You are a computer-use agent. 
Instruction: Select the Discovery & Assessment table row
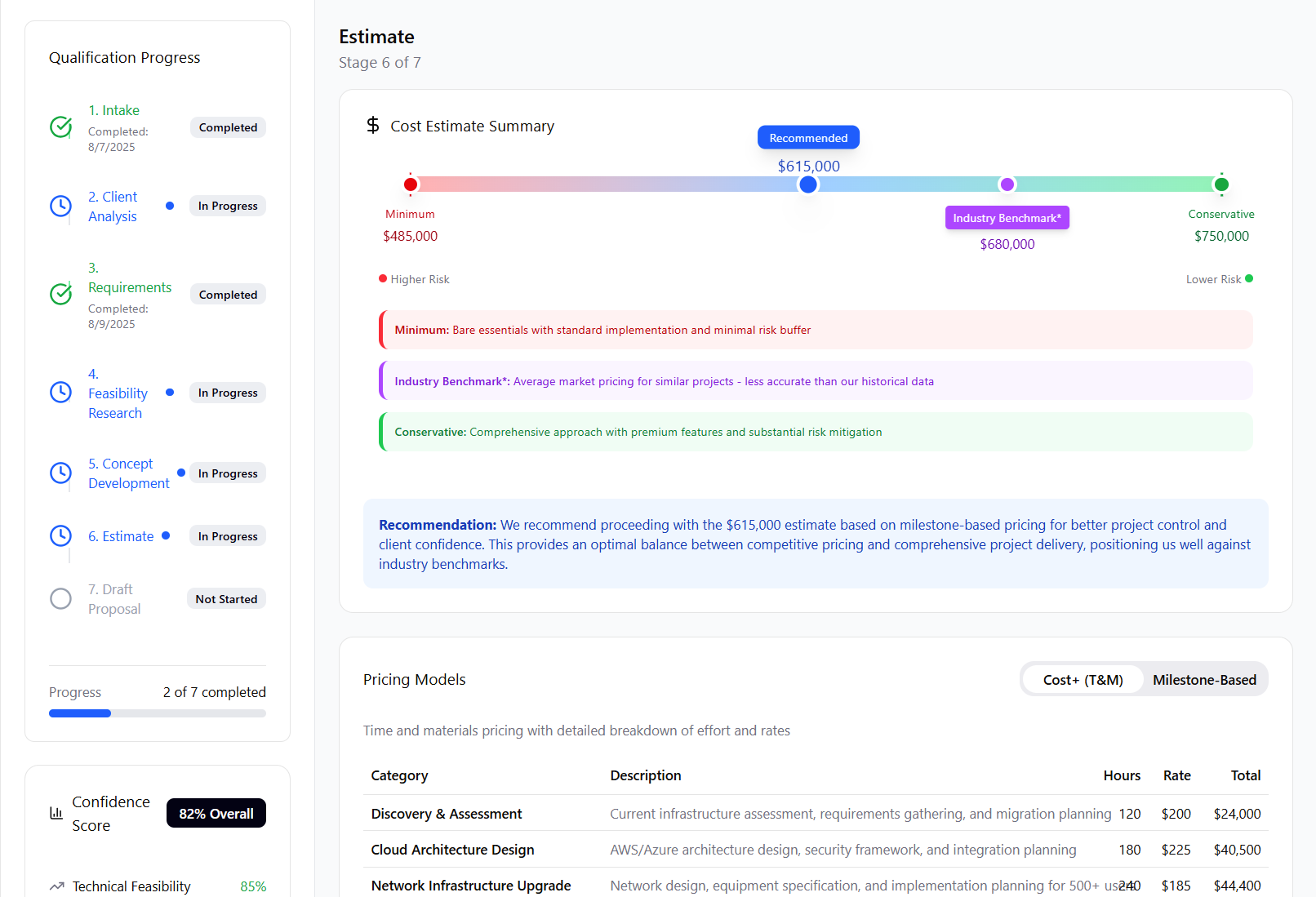tap(815, 814)
